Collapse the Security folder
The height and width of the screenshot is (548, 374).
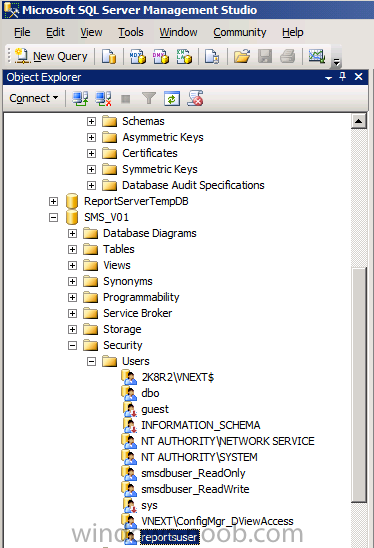pos(72,346)
